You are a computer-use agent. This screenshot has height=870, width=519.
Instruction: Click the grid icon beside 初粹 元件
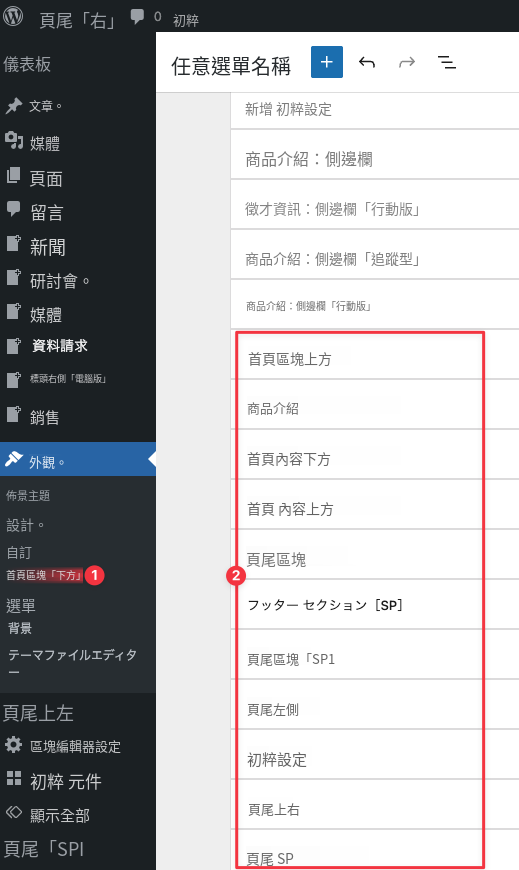coord(14,778)
